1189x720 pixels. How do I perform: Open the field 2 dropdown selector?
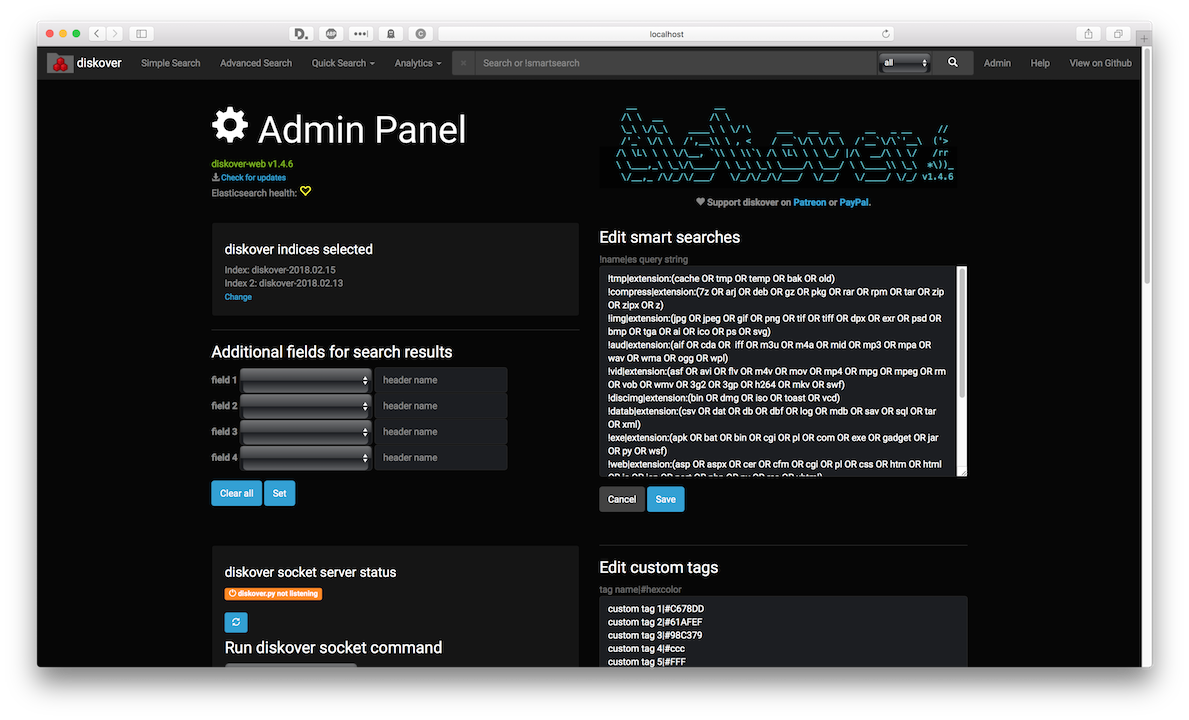click(306, 406)
